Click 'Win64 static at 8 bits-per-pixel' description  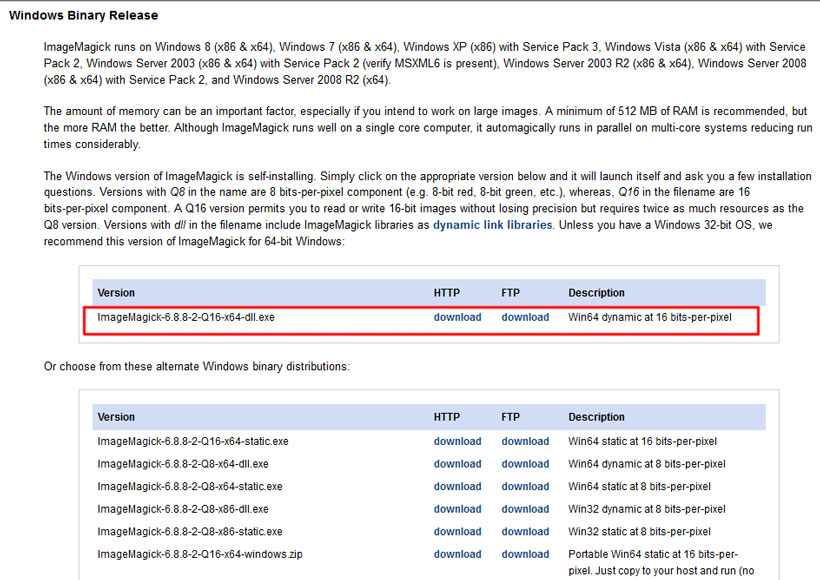click(x=639, y=486)
